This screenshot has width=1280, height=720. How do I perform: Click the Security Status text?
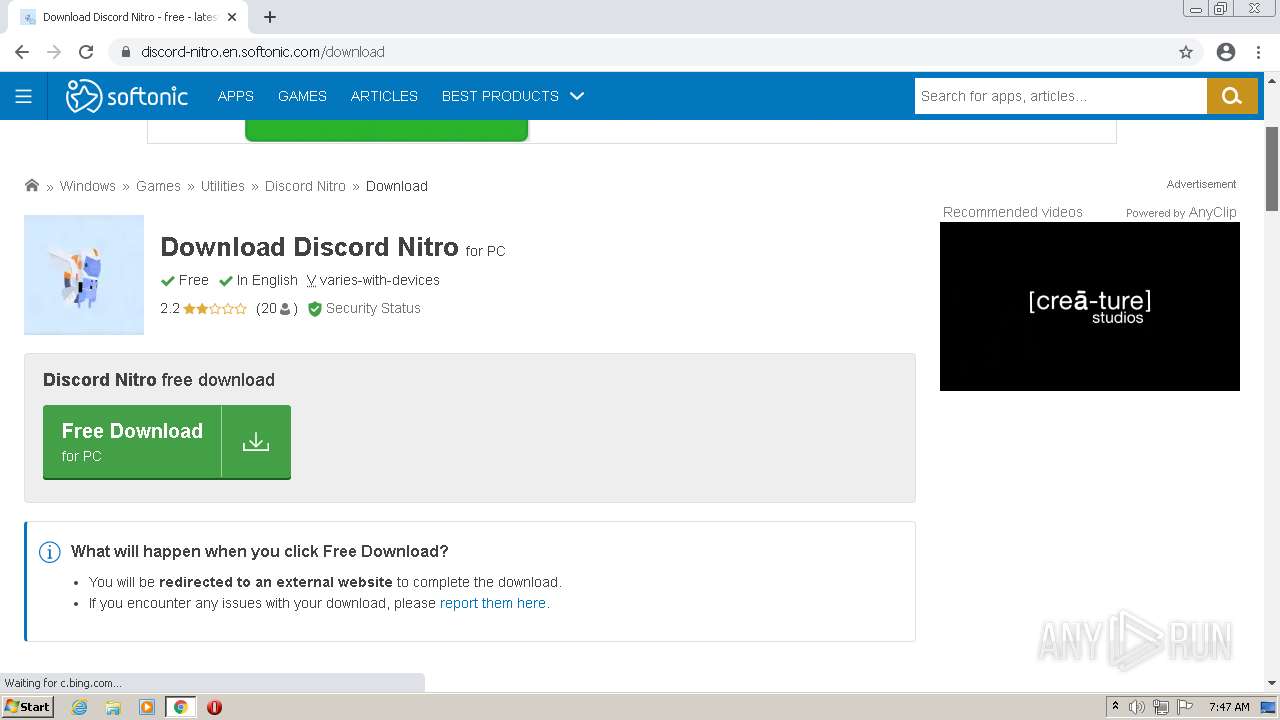point(373,308)
